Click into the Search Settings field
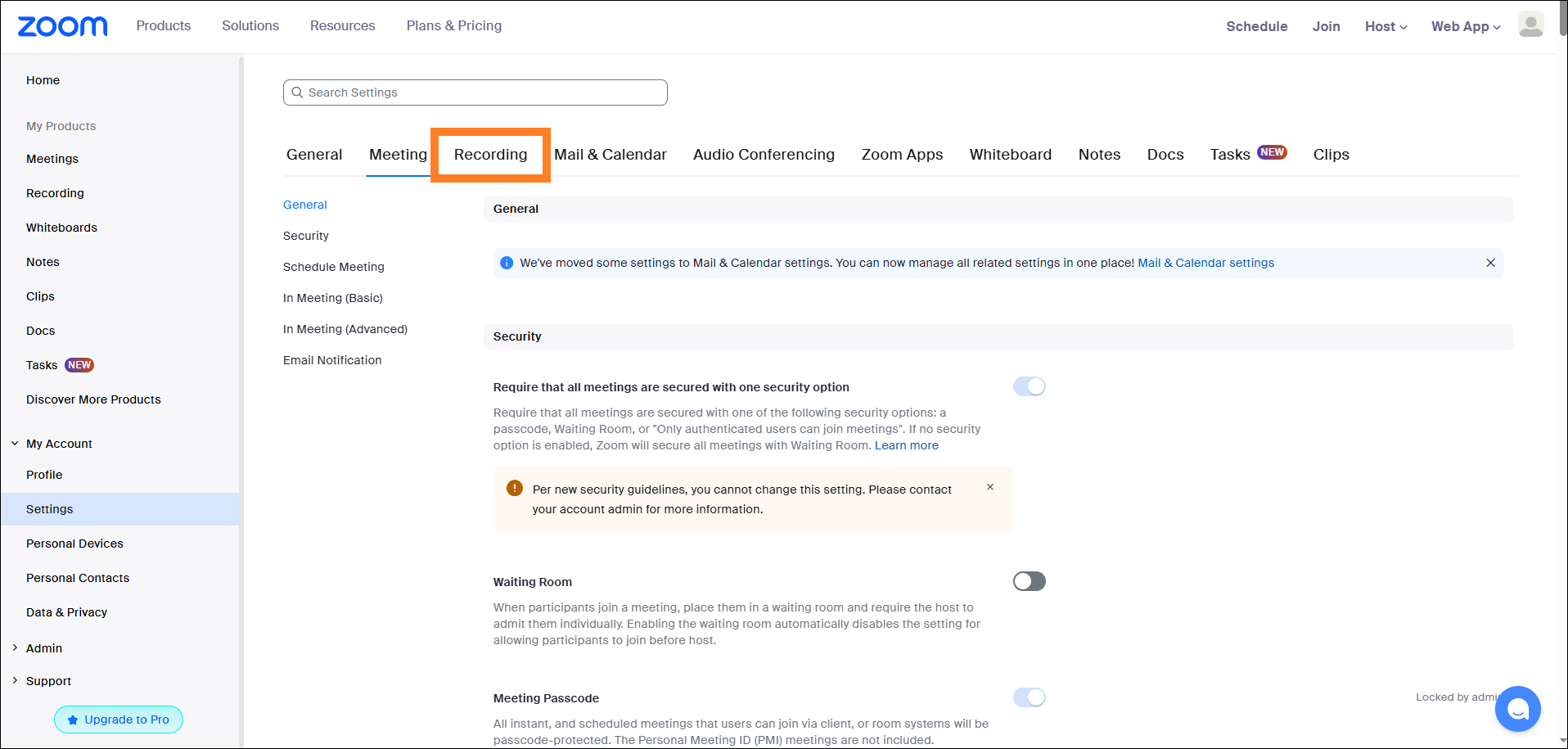Image resolution: width=1568 pixels, height=749 pixels. [x=483, y=92]
